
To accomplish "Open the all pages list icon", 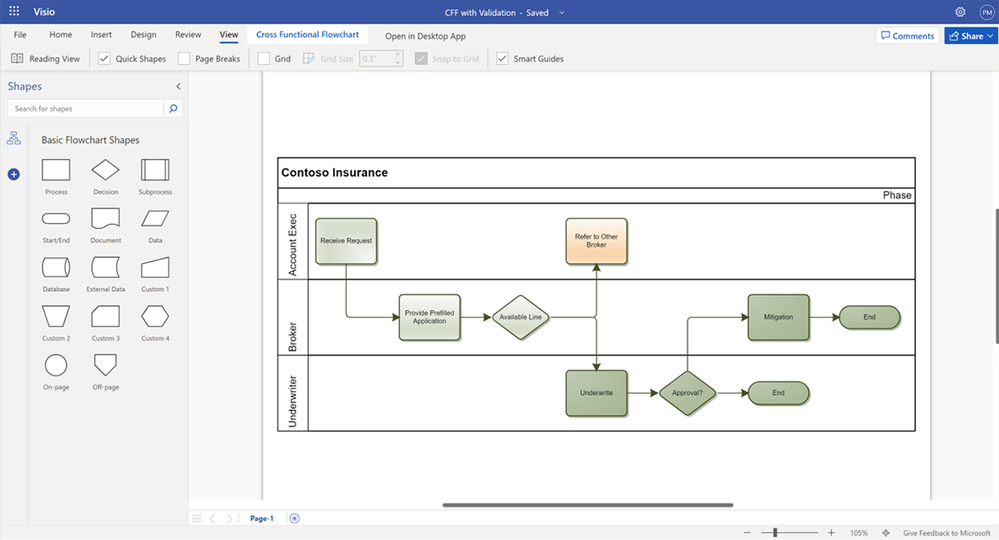I will [x=196, y=518].
